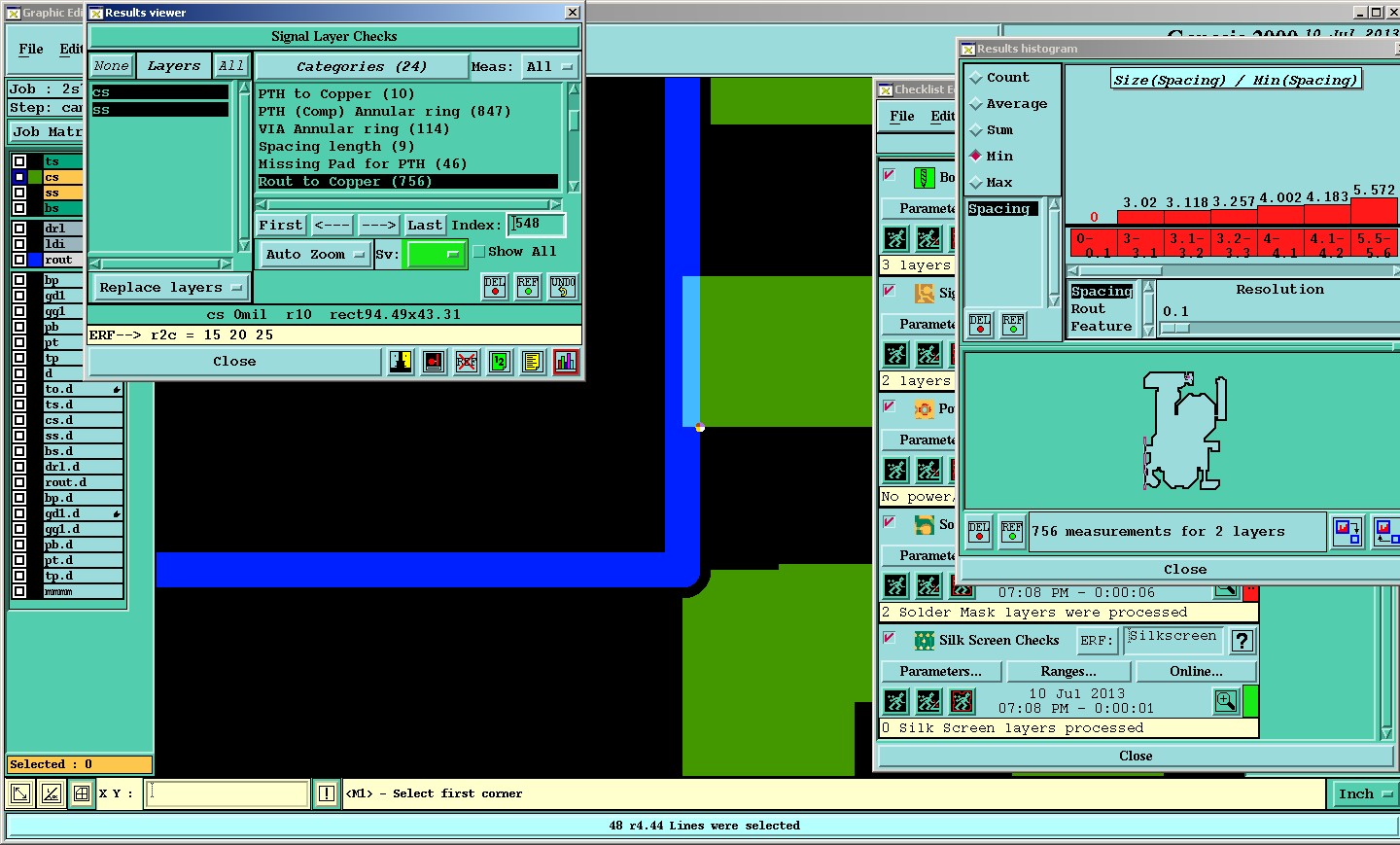Run Silk Screen Checks first running-man icon
This screenshot has width=1400, height=845.
point(896,700)
